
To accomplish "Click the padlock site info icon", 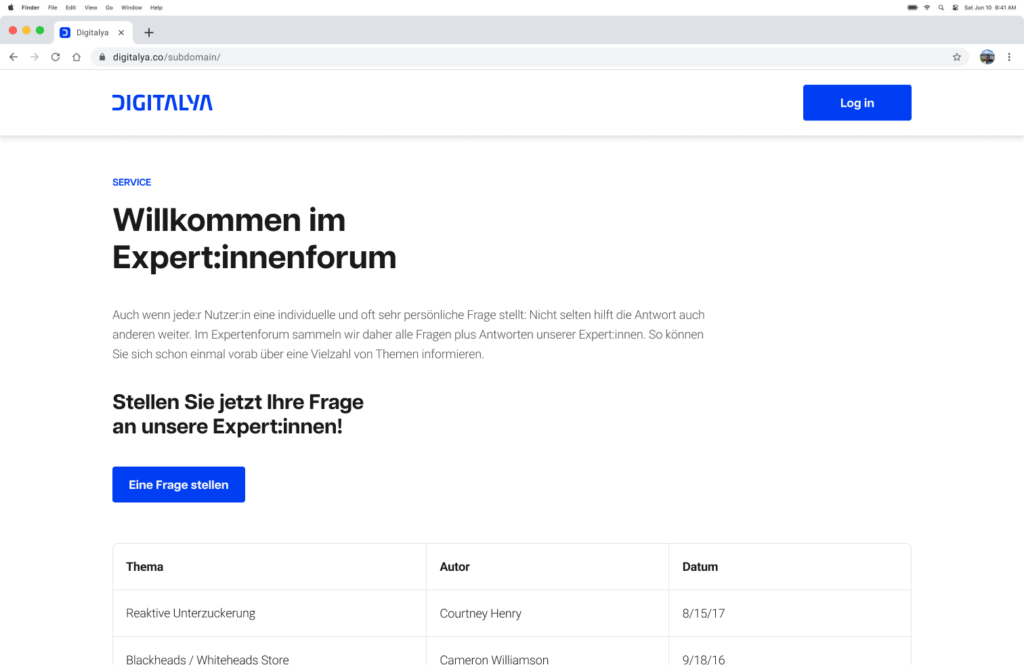I will click(101, 57).
